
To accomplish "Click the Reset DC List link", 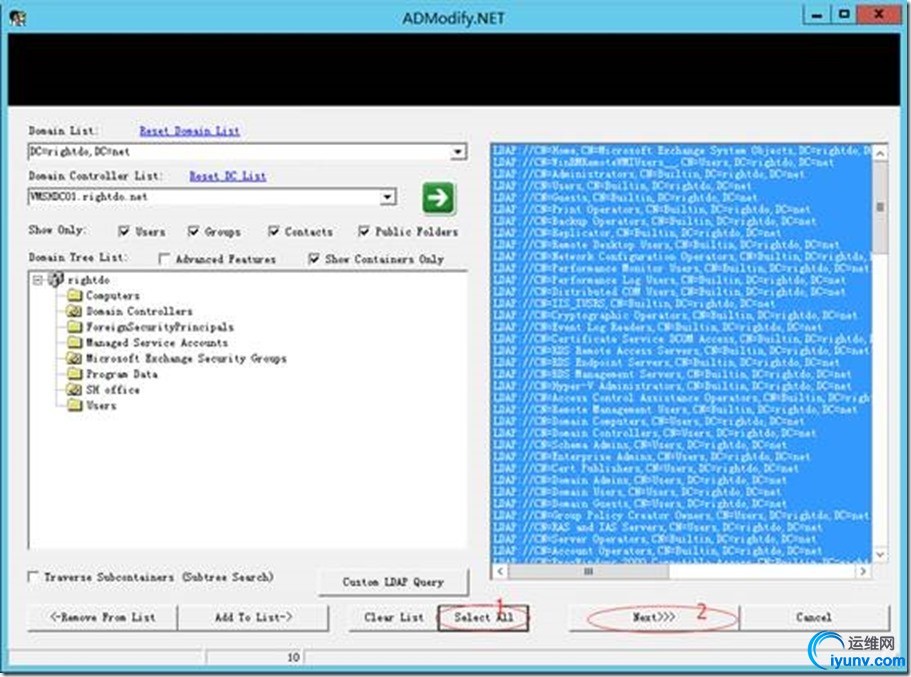I will pos(228,176).
